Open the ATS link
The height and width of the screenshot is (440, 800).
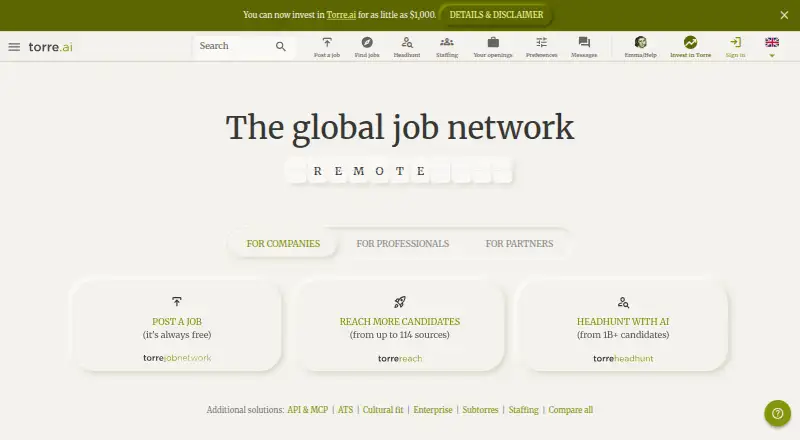tap(345, 410)
